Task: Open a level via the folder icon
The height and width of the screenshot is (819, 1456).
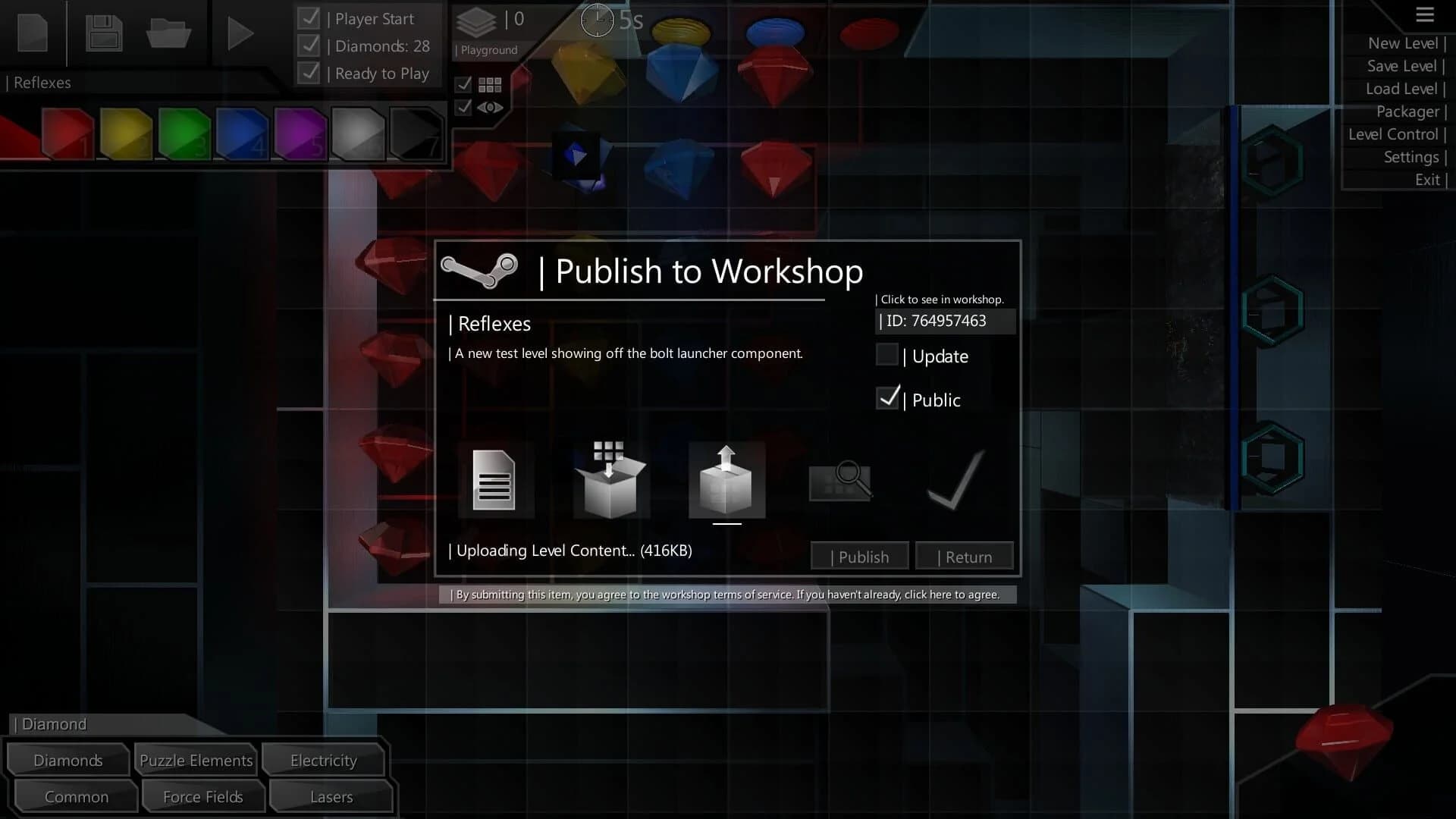Action: [168, 33]
